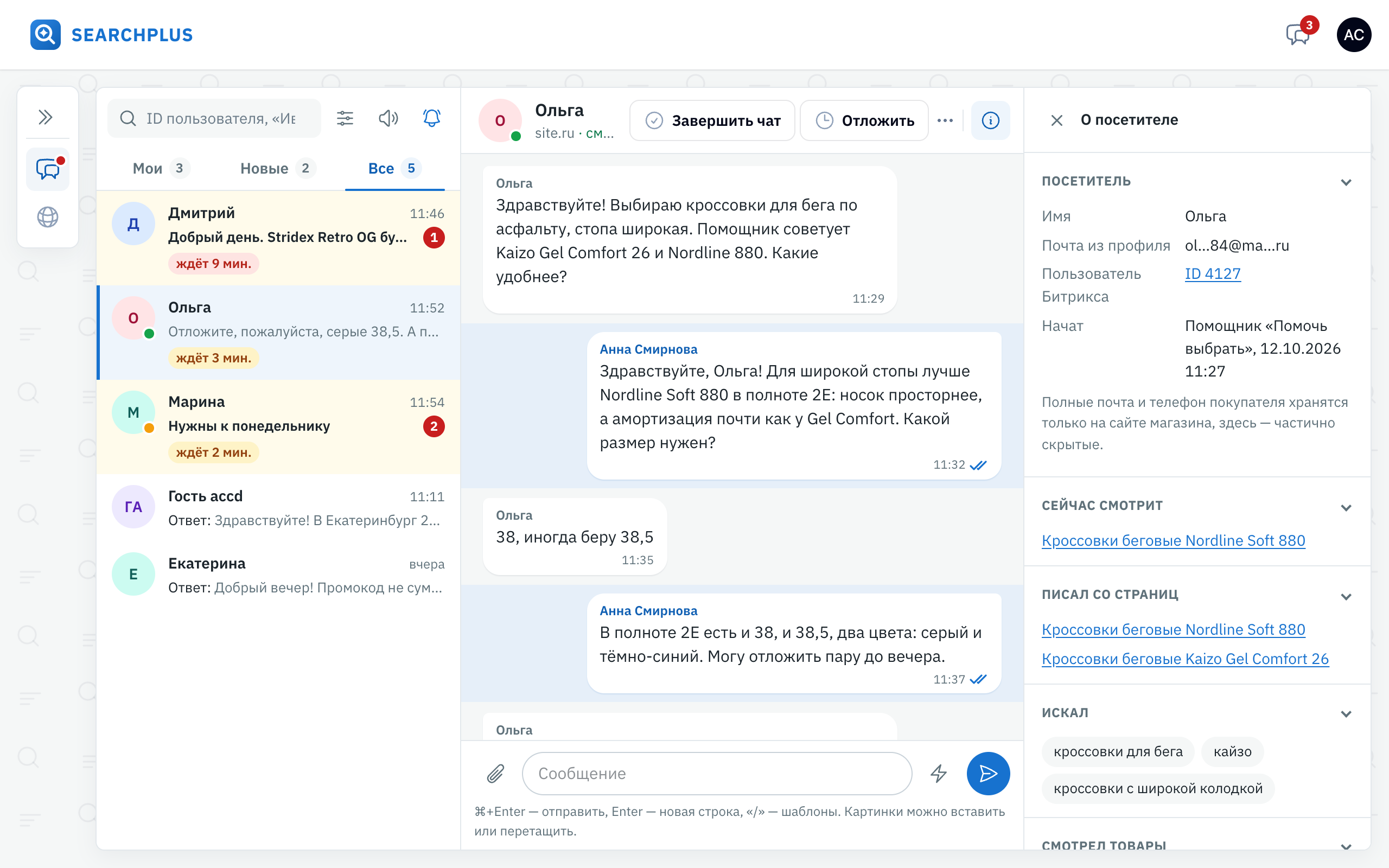Viewport: 1389px width, 868px height.
Task: Toggle bell notifications icon
Action: pos(432,118)
